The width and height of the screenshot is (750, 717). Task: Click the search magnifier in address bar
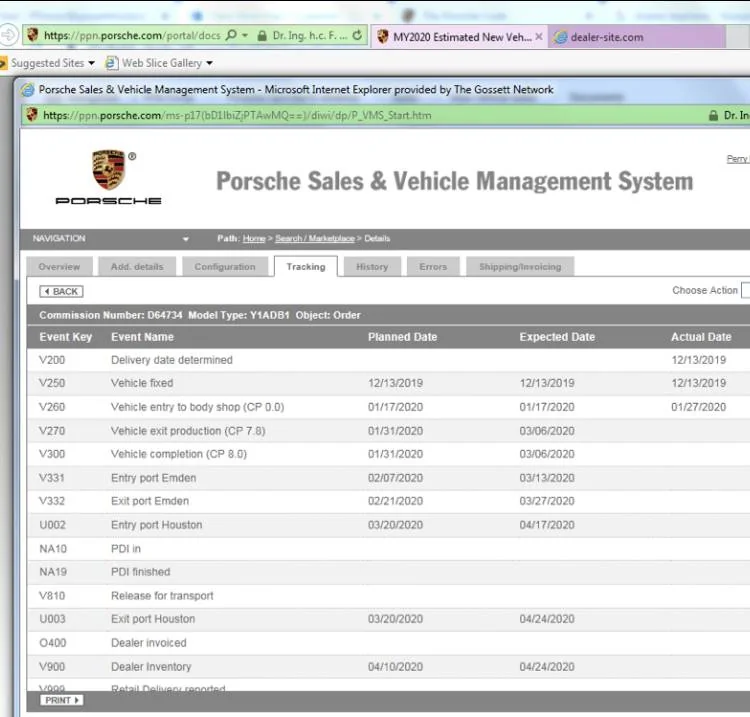pos(231,35)
